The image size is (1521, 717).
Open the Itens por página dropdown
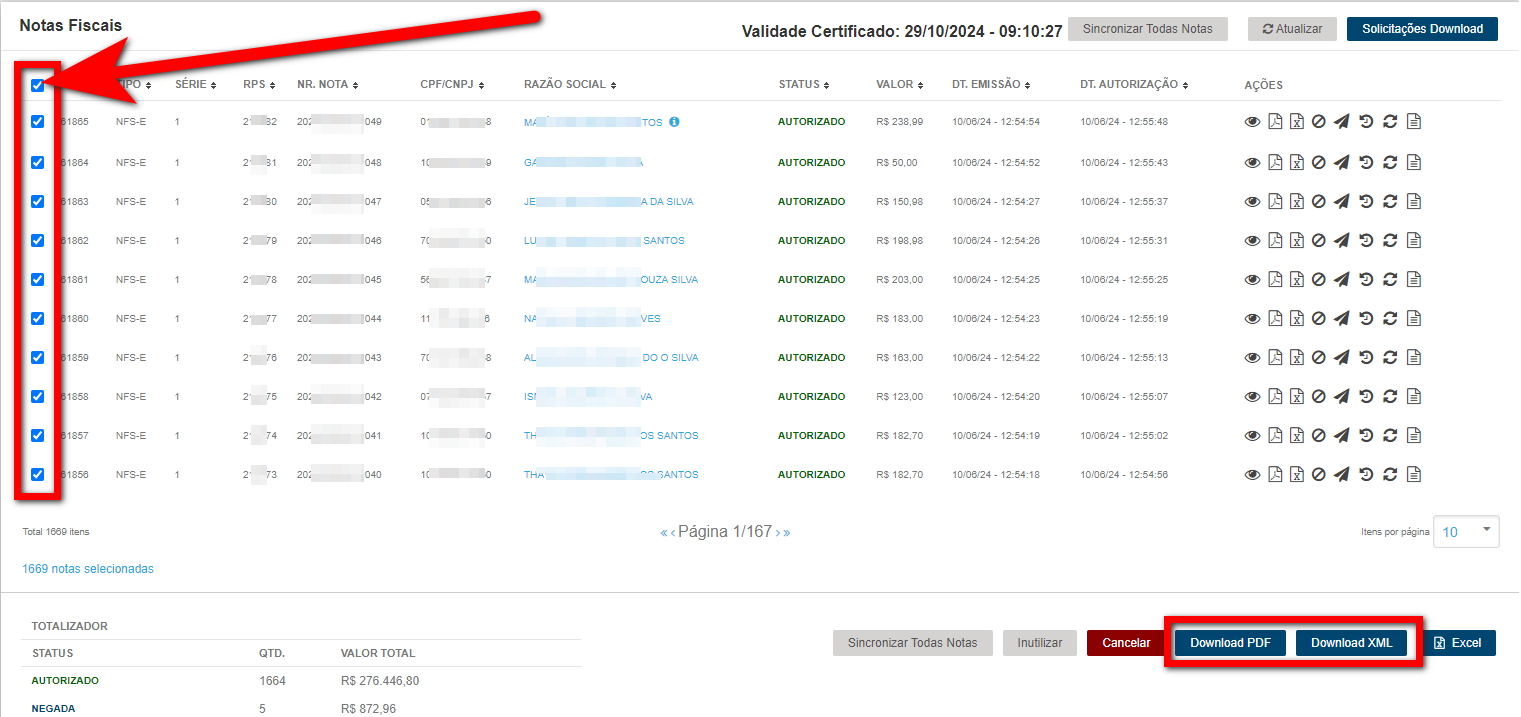pos(1466,531)
